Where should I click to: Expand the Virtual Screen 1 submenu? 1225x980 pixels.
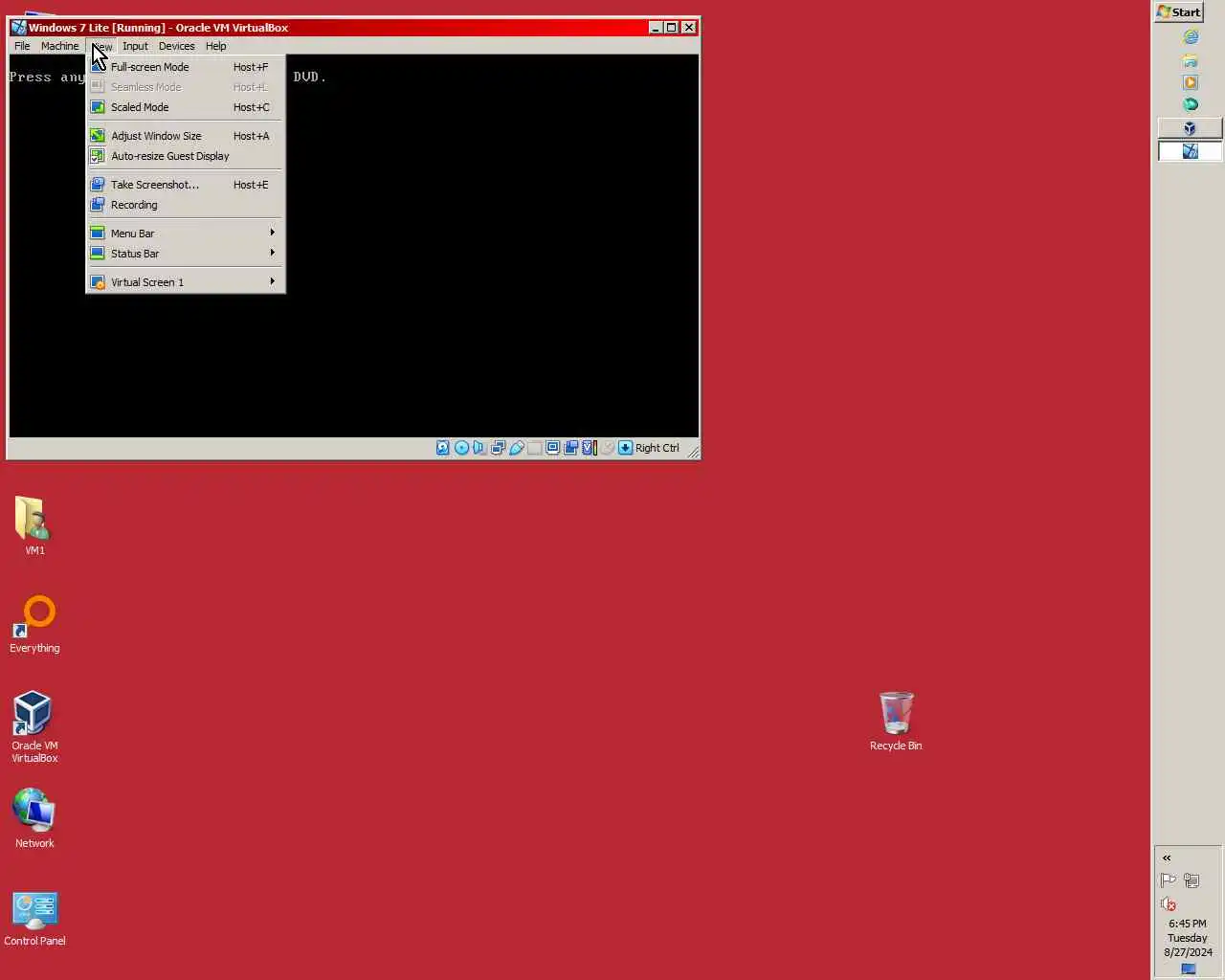pyautogui.click(x=186, y=282)
